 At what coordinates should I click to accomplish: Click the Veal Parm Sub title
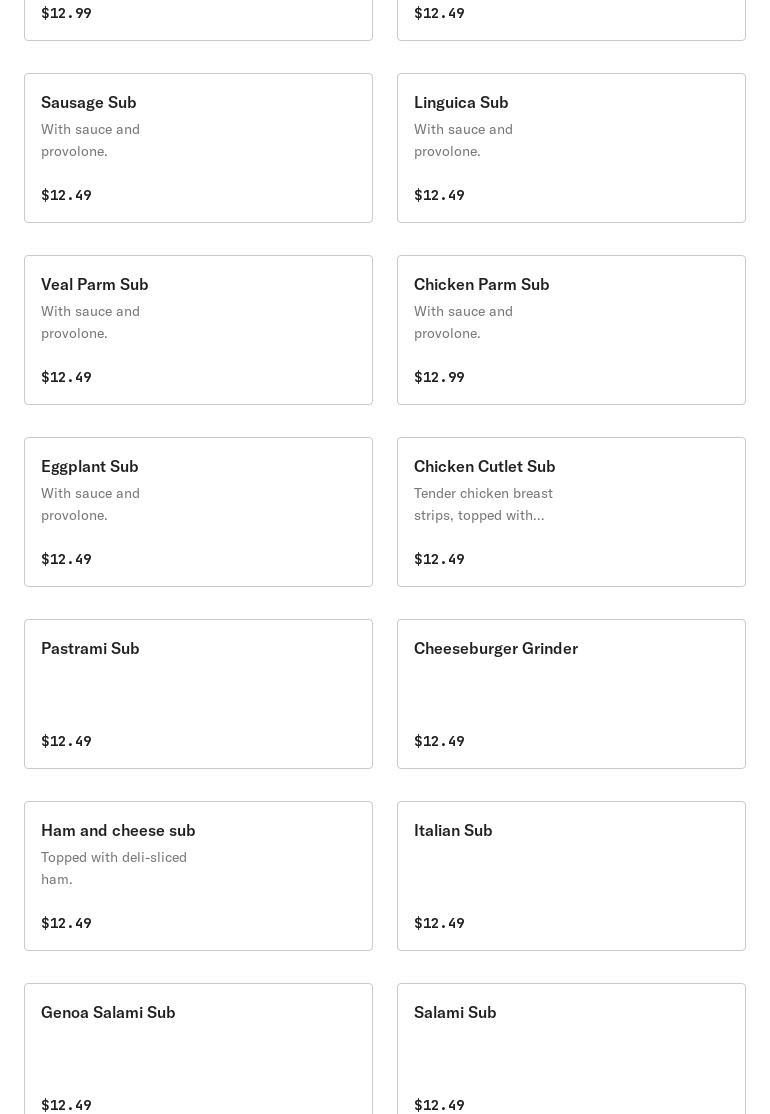95,284
